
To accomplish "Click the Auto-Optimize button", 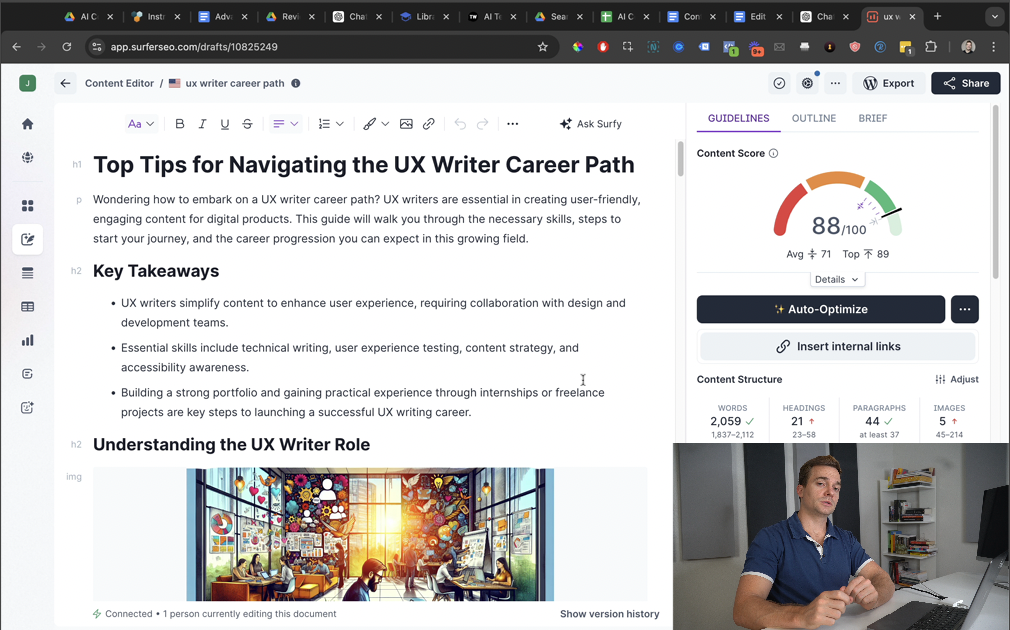I will coord(820,309).
